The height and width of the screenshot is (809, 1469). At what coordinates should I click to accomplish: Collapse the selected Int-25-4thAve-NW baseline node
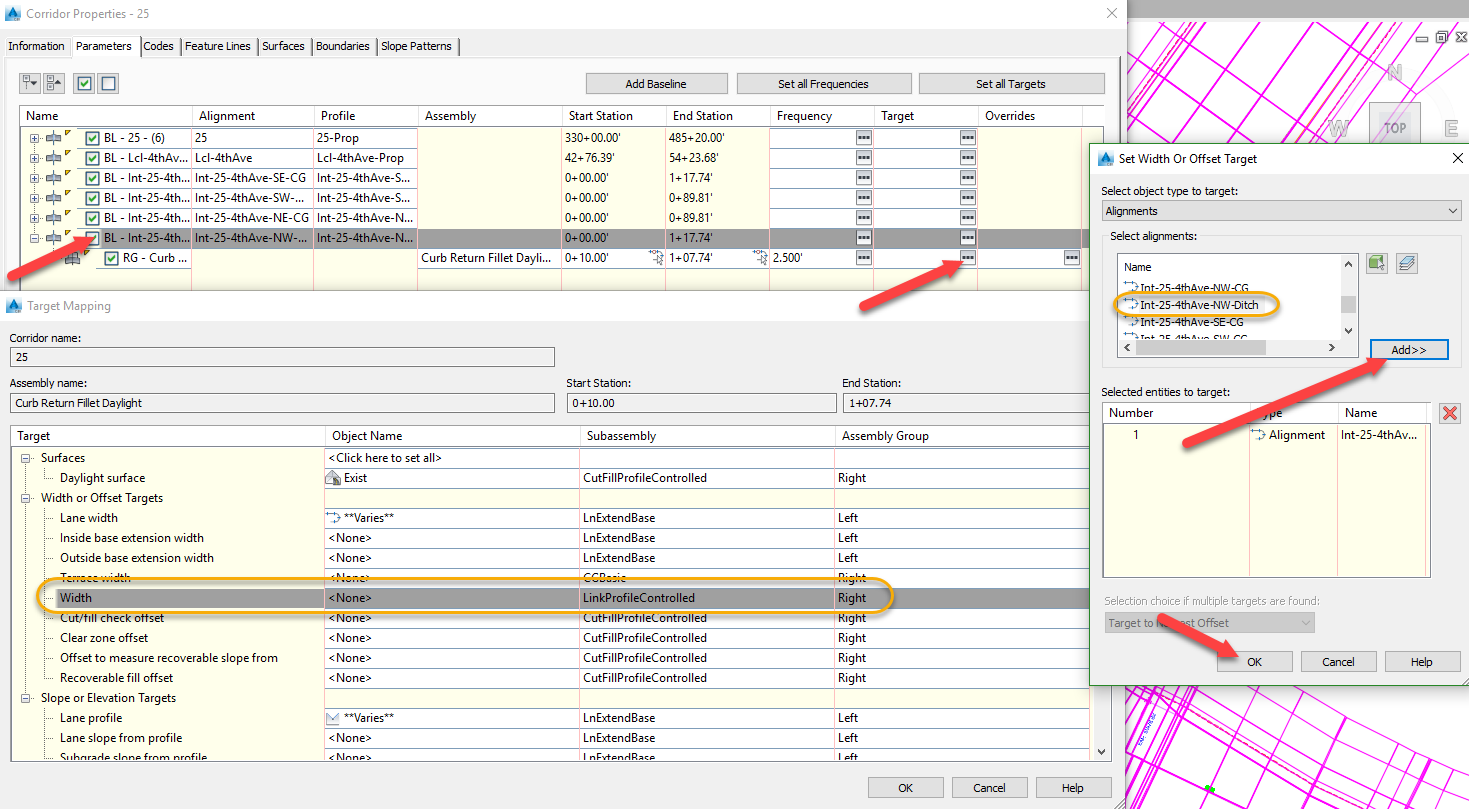[x=35, y=238]
